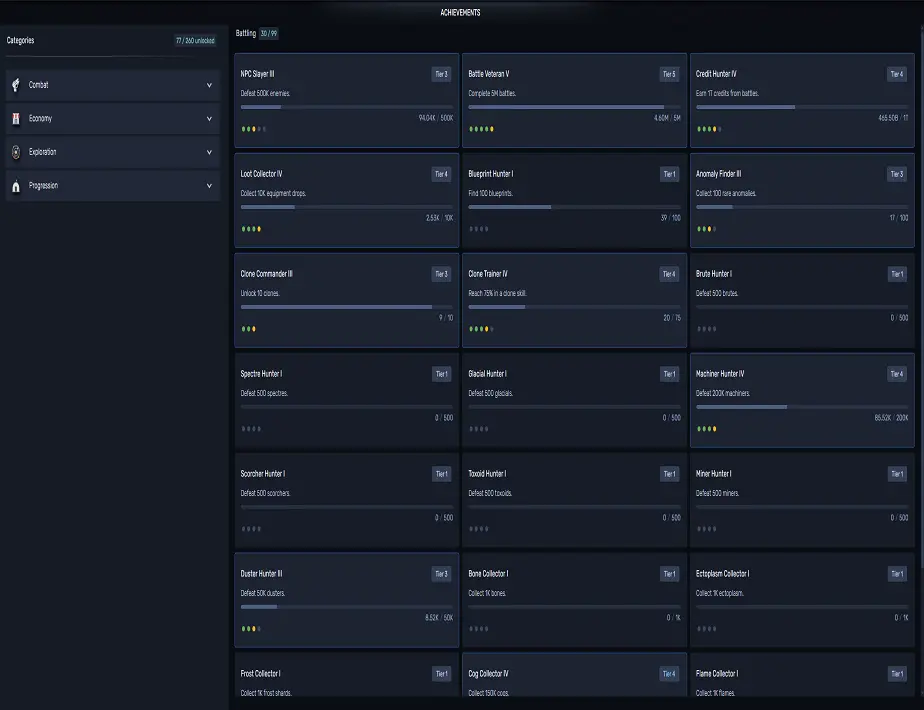The height and width of the screenshot is (710, 924).
Task: Click the tier dots on Bruta Hunter I
Action: (707, 329)
